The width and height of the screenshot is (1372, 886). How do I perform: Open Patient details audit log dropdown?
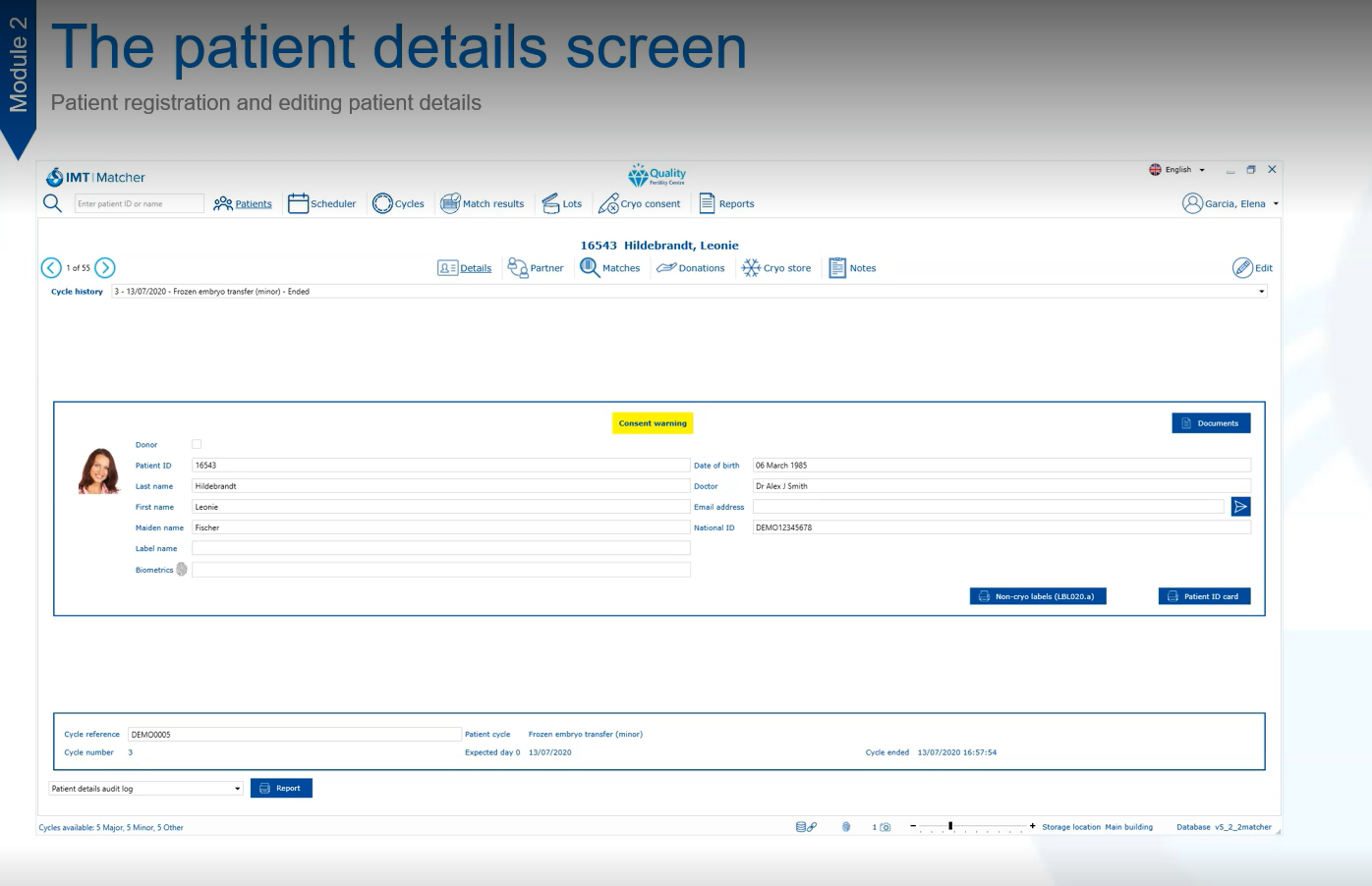(x=145, y=789)
